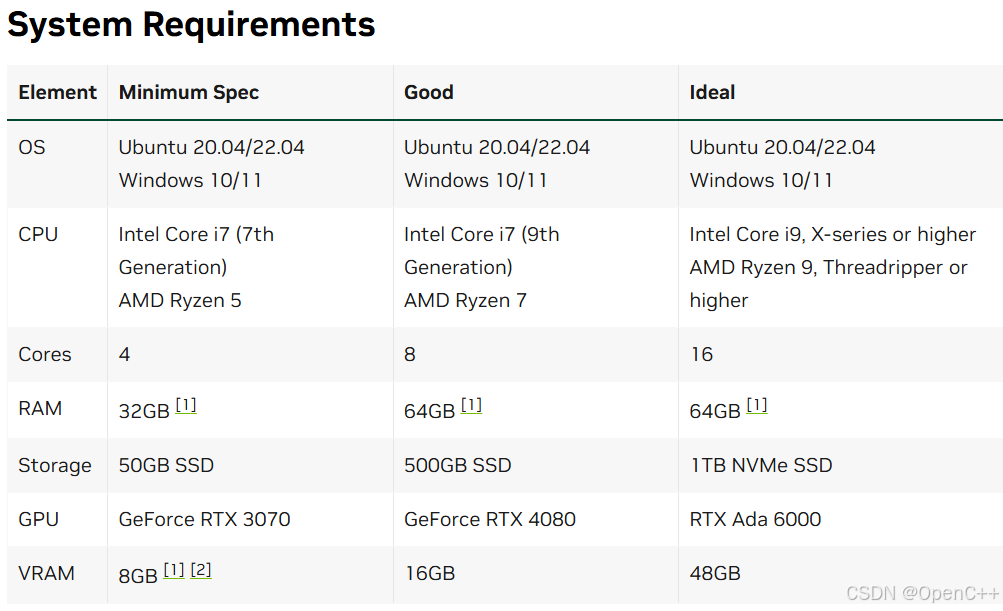Click the Good column header
This screenshot has height=611, width=1003.
point(429,92)
